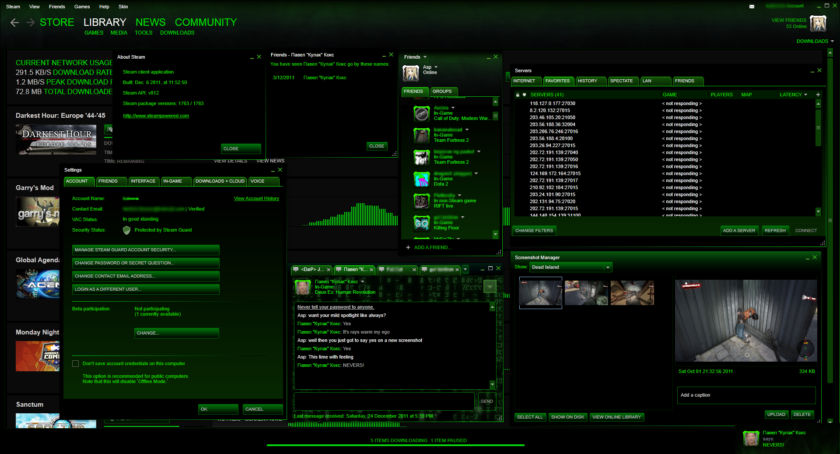This screenshot has height=454, width=840.
Task: Open Downloads + Cloud settings tab
Action: (220, 181)
